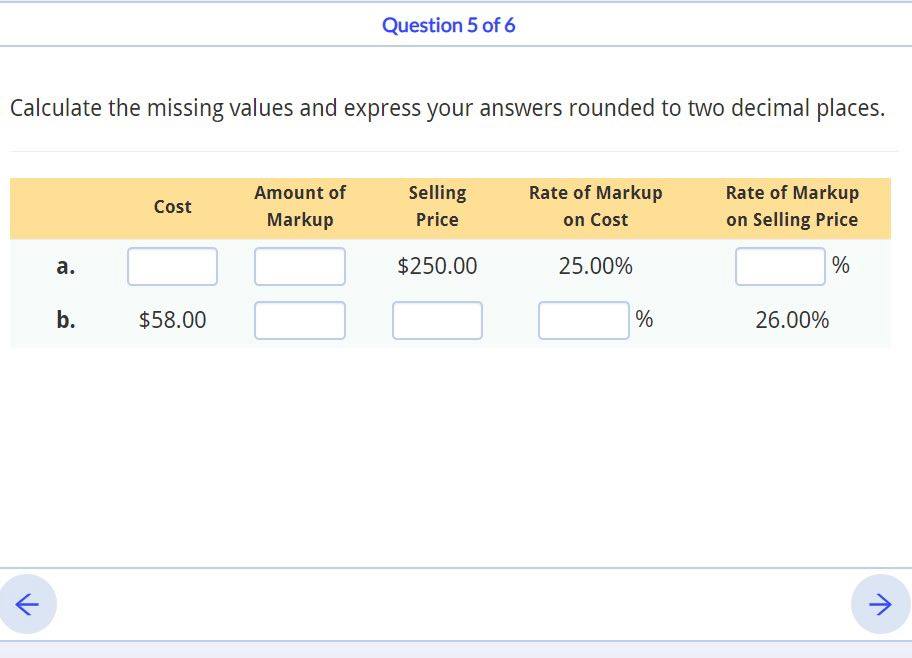Click the instruction text about rounding answers
Screen dimensions: 912x658
(x=448, y=108)
